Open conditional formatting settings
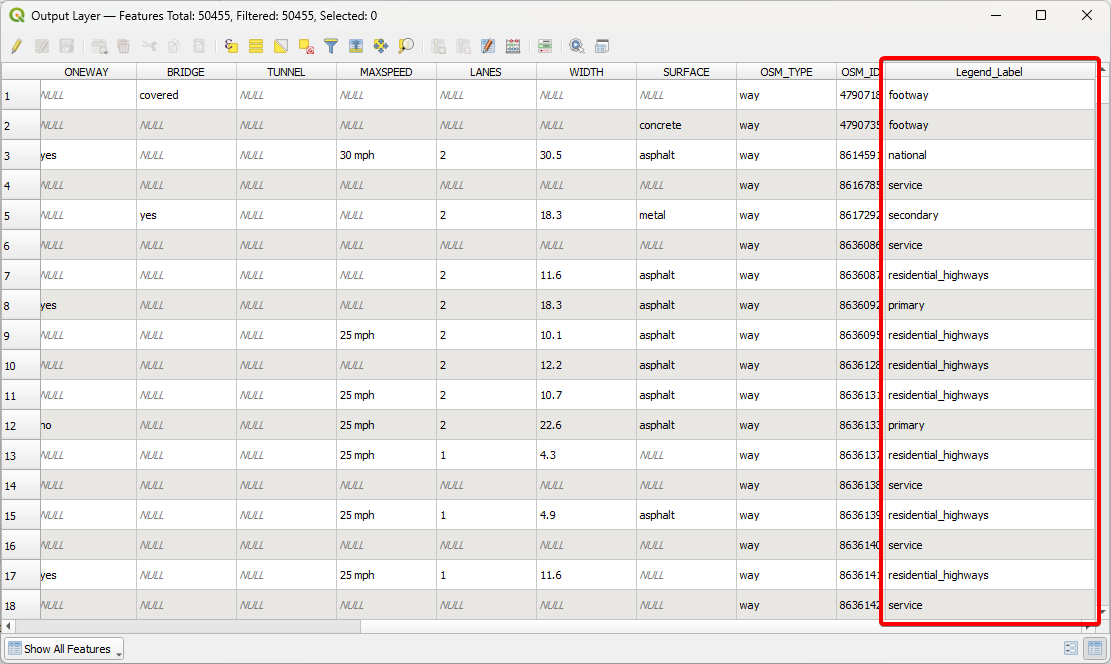The image size is (1111, 664). coord(545,46)
